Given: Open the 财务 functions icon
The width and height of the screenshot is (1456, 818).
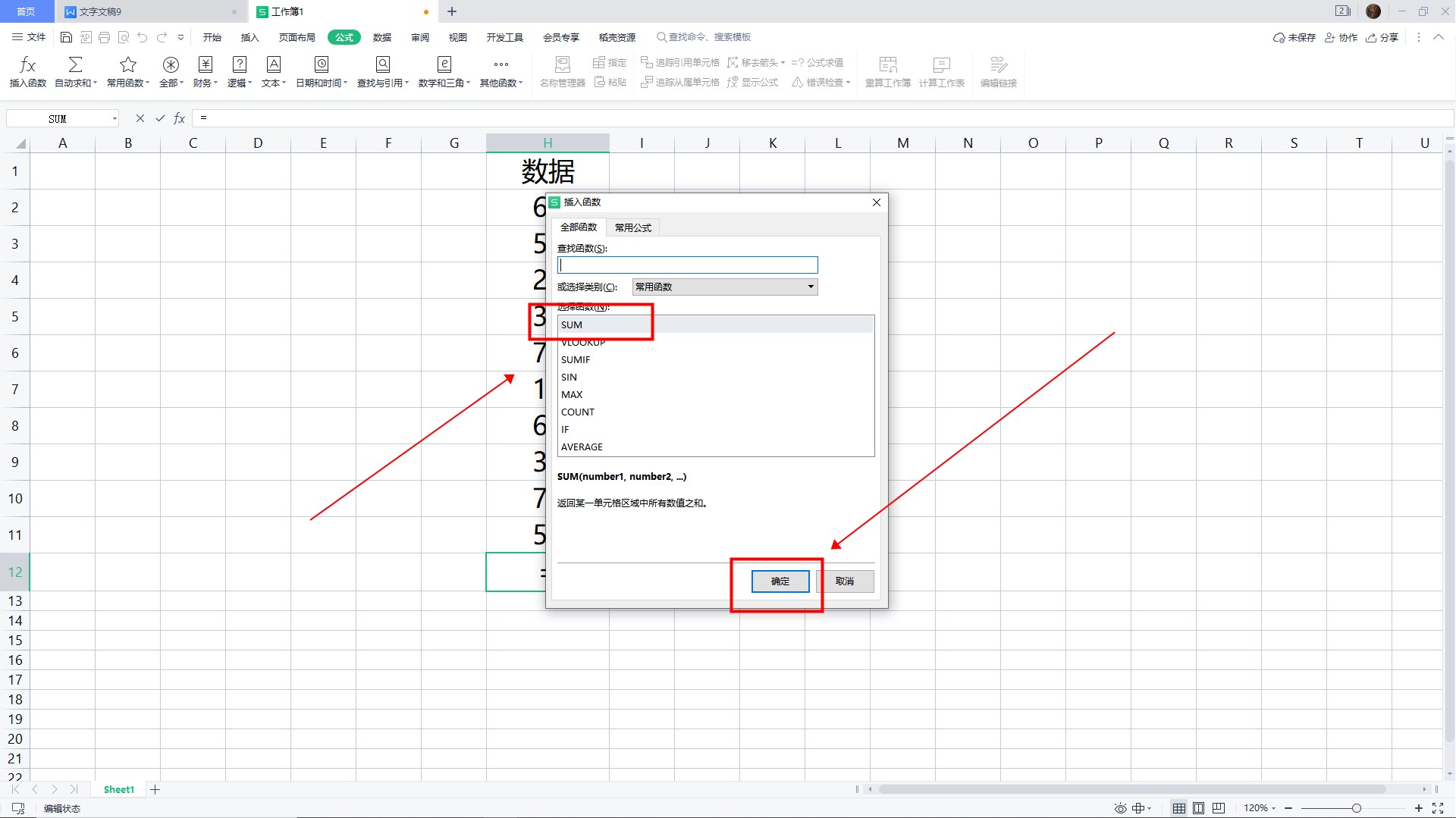Looking at the screenshot, I should coord(205,65).
